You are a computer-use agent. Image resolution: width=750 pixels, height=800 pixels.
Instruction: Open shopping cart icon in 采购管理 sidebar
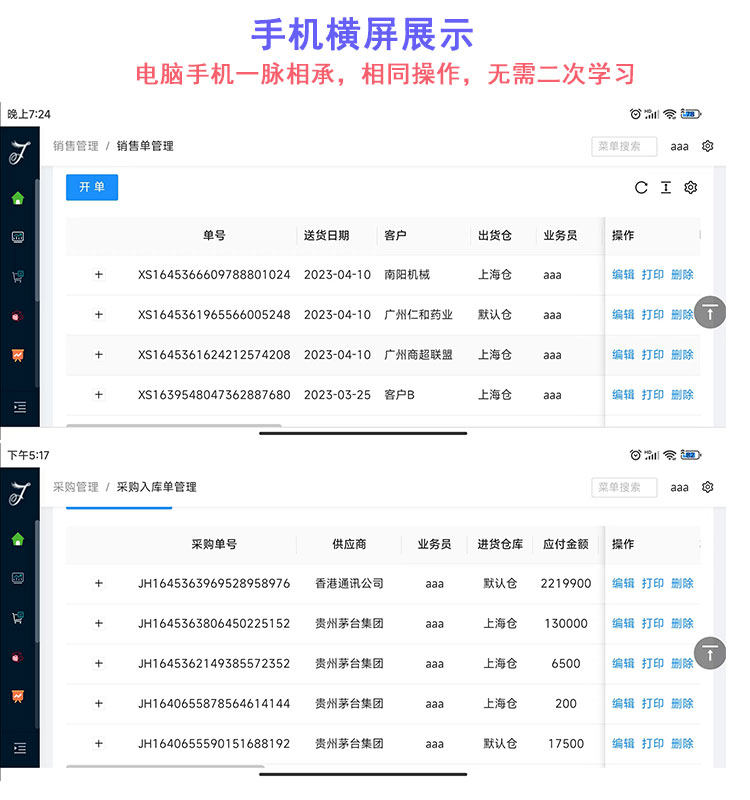click(18, 617)
